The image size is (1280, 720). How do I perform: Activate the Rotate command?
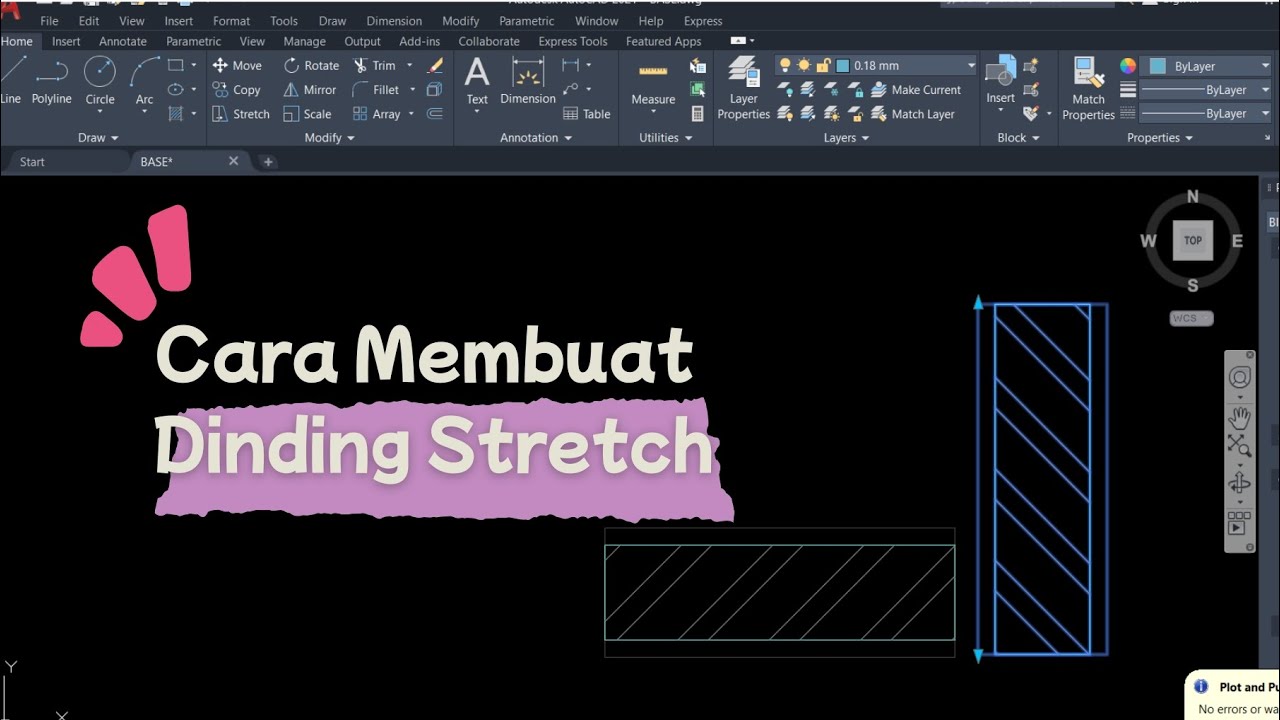click(x=311, y=65)
